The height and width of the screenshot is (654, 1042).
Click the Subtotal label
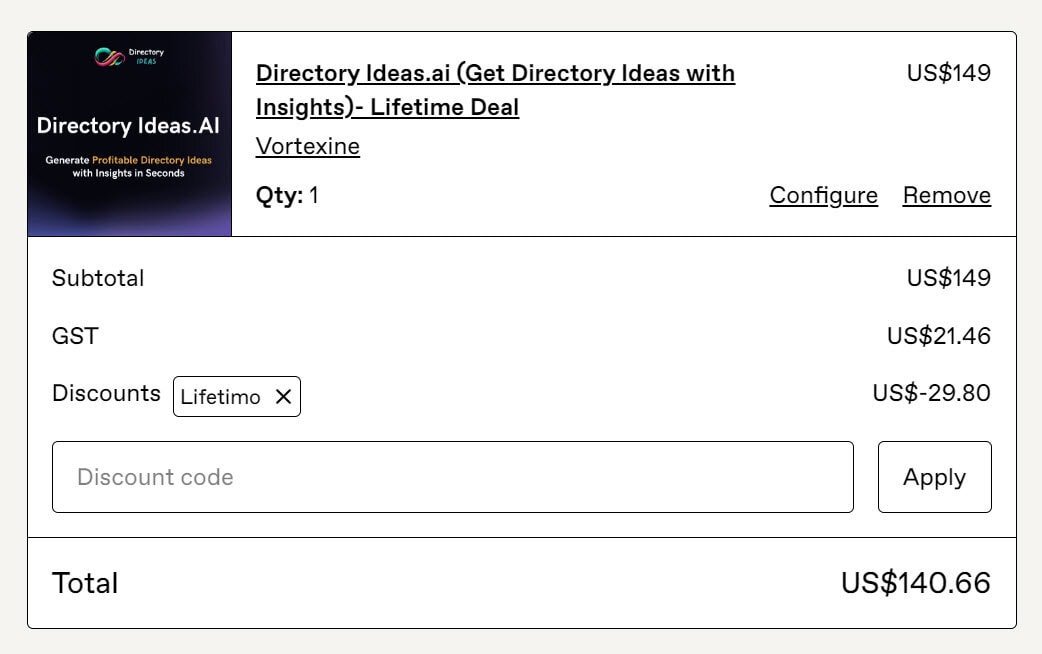[x=98, y=278]
